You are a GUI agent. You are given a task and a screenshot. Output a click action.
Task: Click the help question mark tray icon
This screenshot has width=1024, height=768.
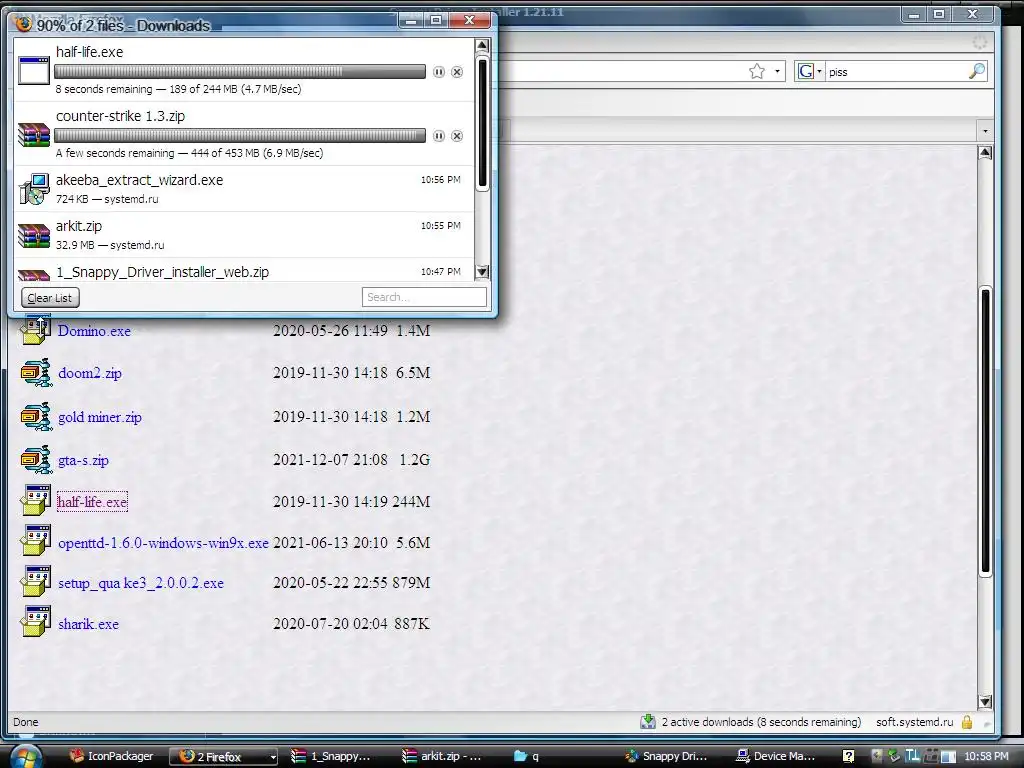pyautogui.click(x=848, y=756)
